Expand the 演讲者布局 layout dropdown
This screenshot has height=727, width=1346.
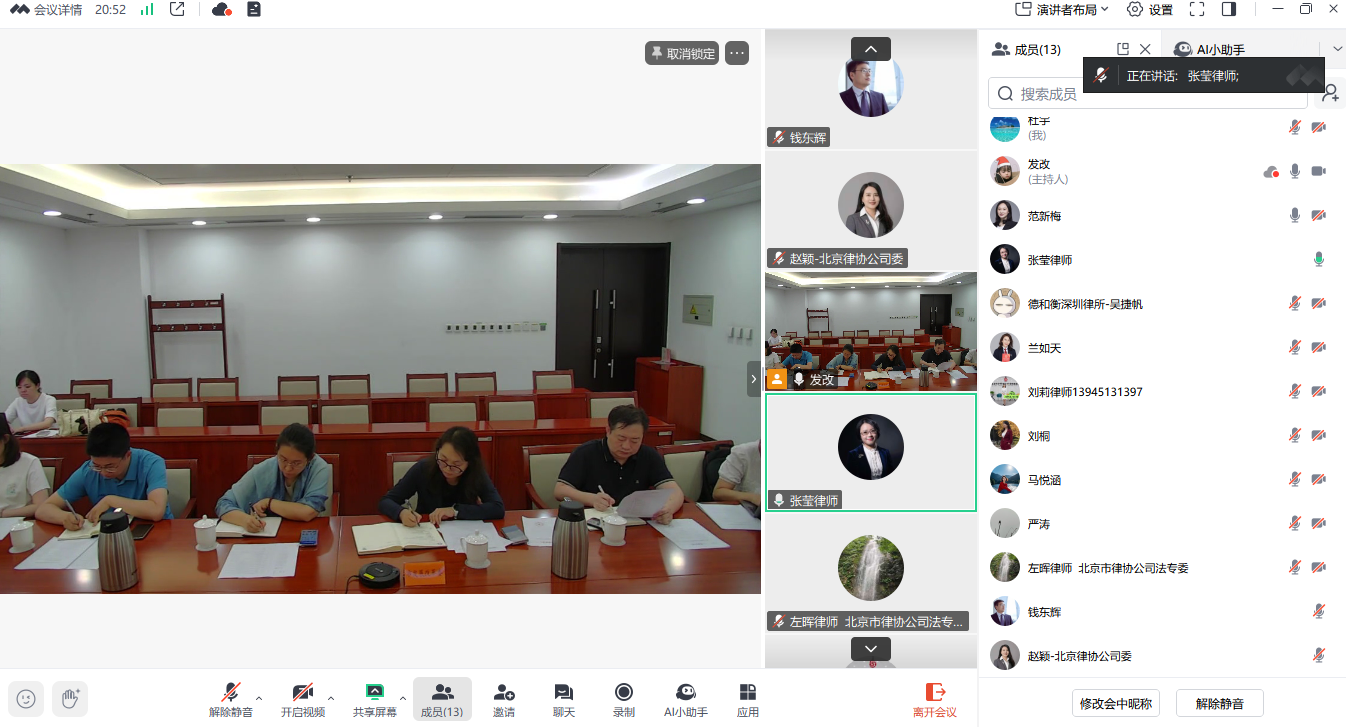(x=1062, y=10)
